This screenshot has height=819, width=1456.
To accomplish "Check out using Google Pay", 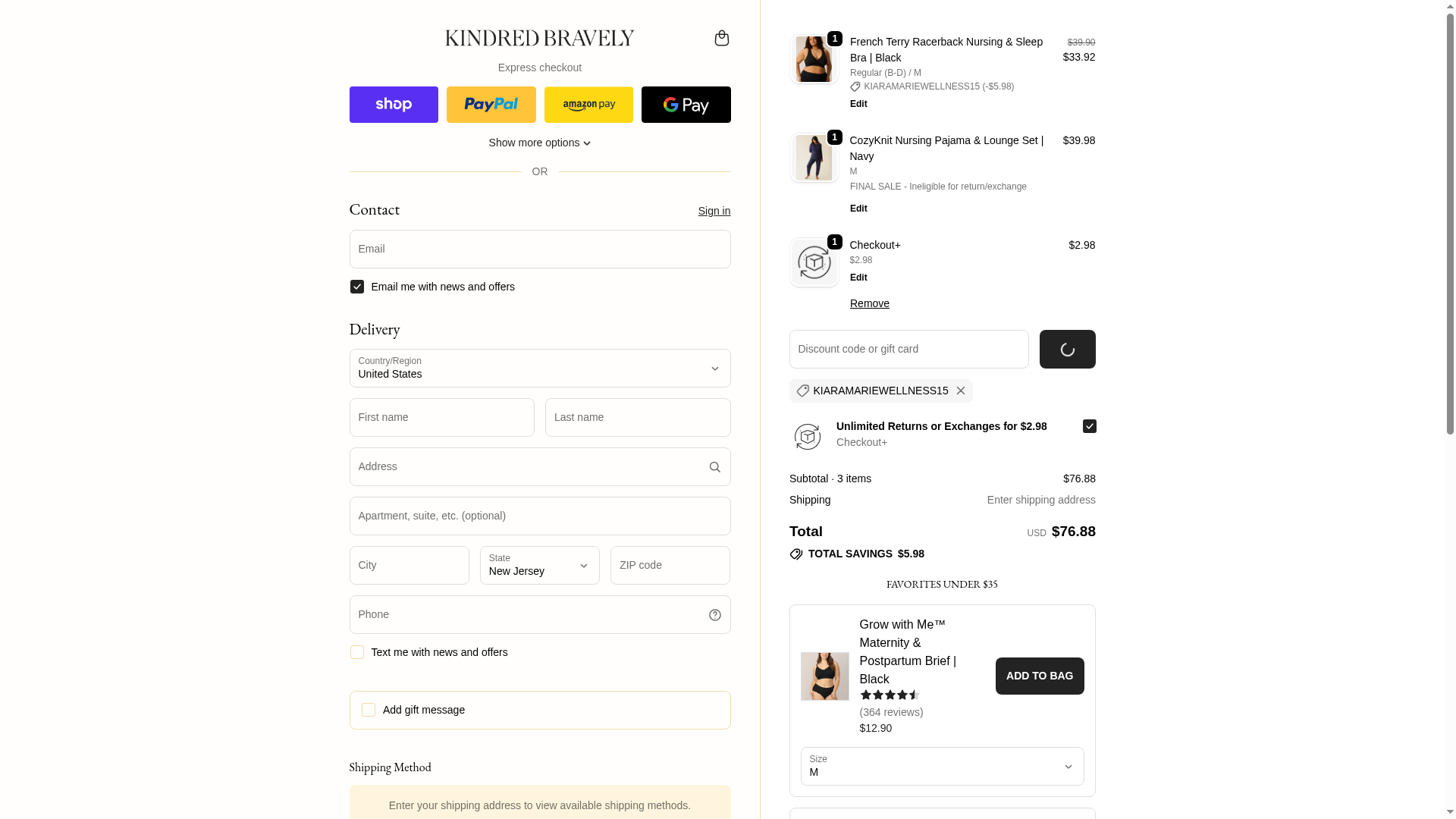I will (x=686, y=105).
